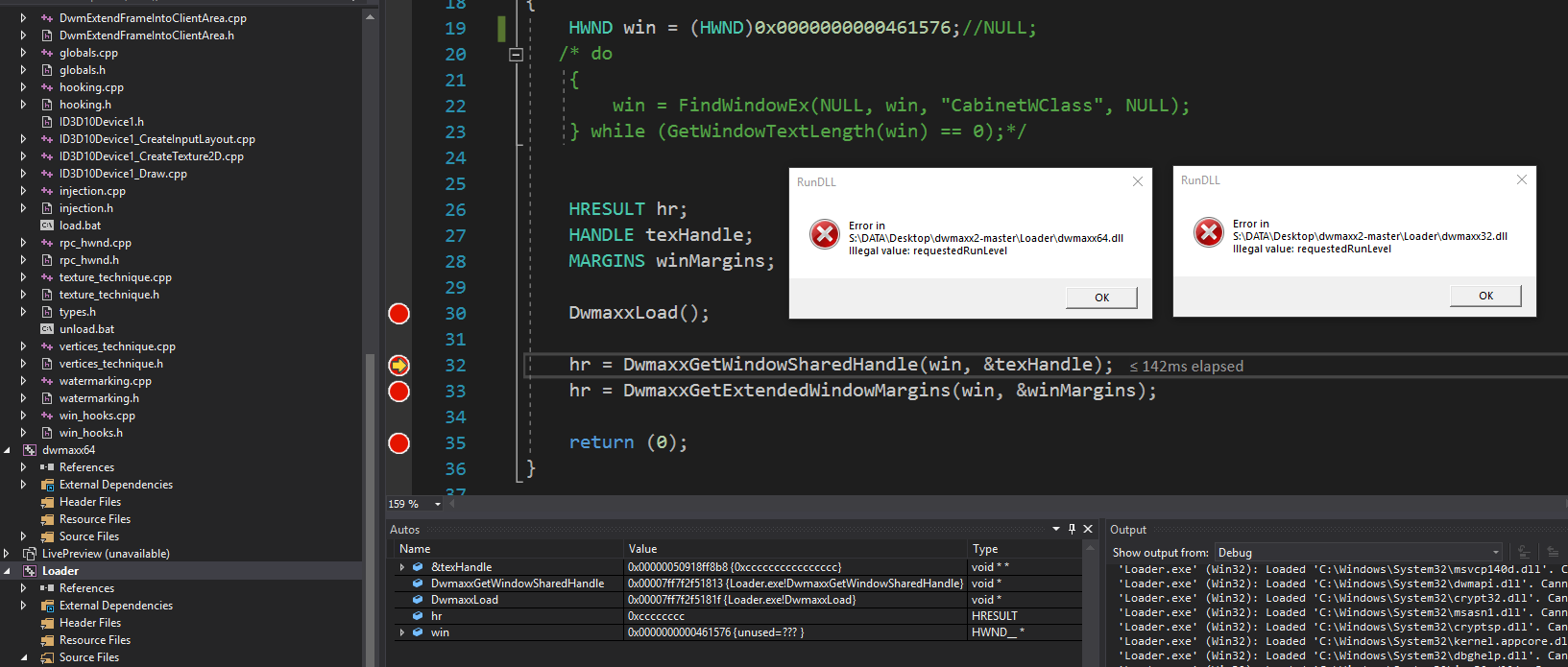Click the load.bat file icon
The width and height of the screenshot is (1568, 667).
(47, 226)
